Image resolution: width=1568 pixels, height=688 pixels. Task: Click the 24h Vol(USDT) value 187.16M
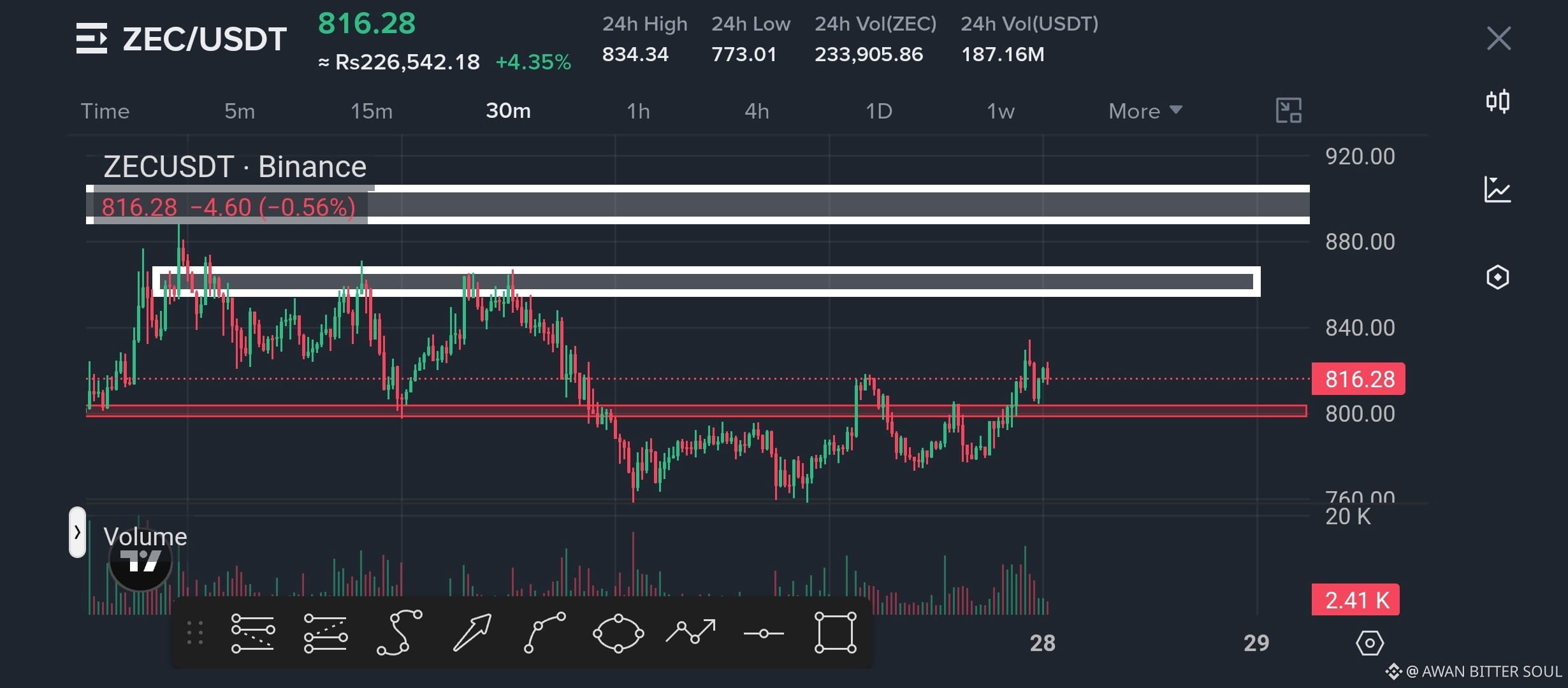point(1002,54)
